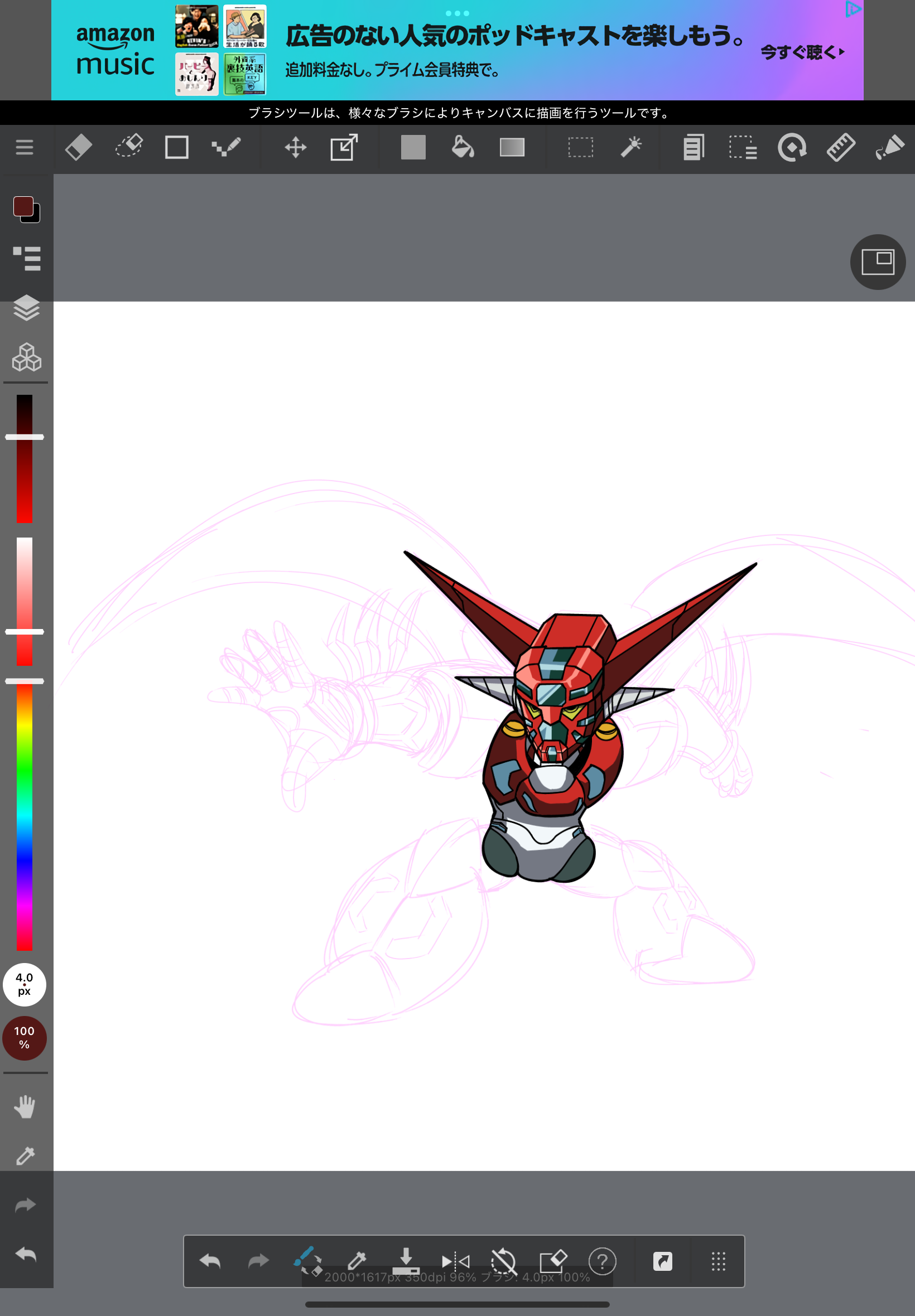Toggle canvas rotation reset in bottom bar
Viewport: 915px width, 1316px height.
click(504, 1261)
